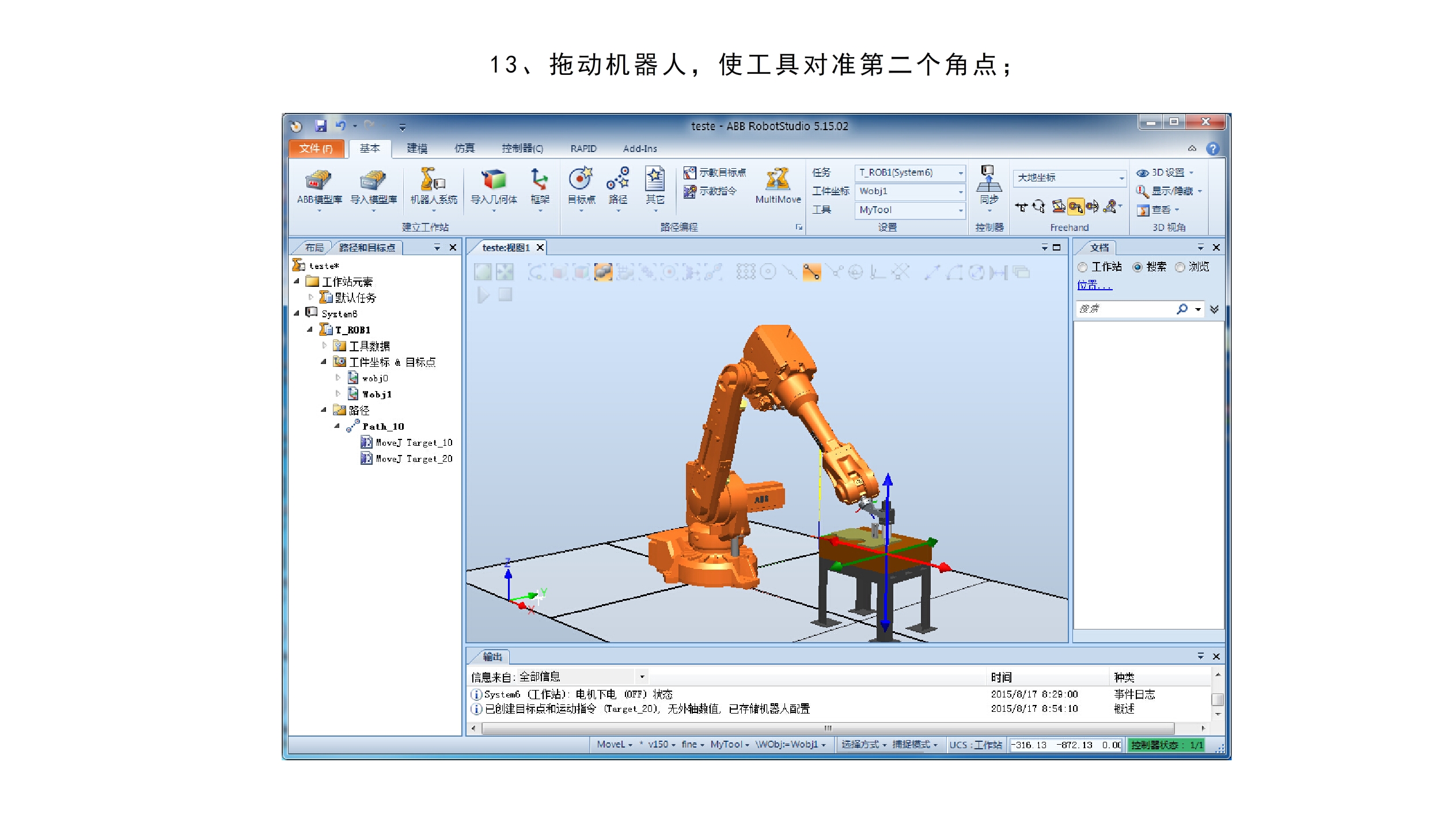This screenshot has width=1456, height=819.
Task: Open the Help question mark icon
Action: (x=1212, y=149)
